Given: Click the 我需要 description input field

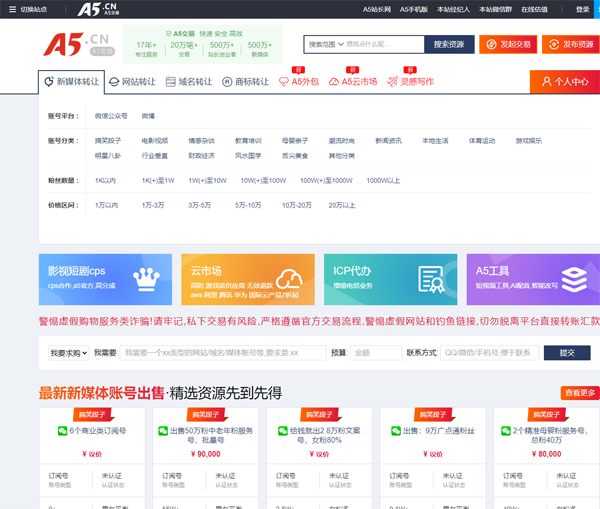Looking at the screenshot, I should point(223,353).
